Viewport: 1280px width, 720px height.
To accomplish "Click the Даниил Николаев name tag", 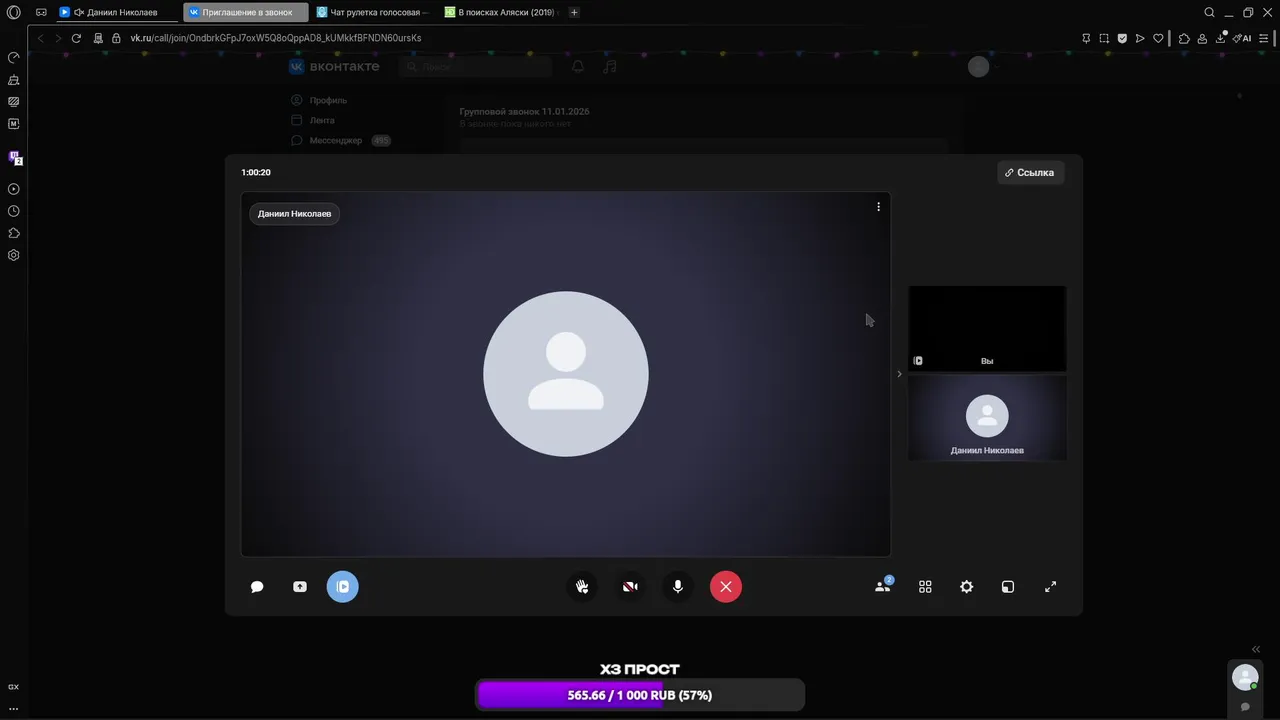I will [294, 214].
